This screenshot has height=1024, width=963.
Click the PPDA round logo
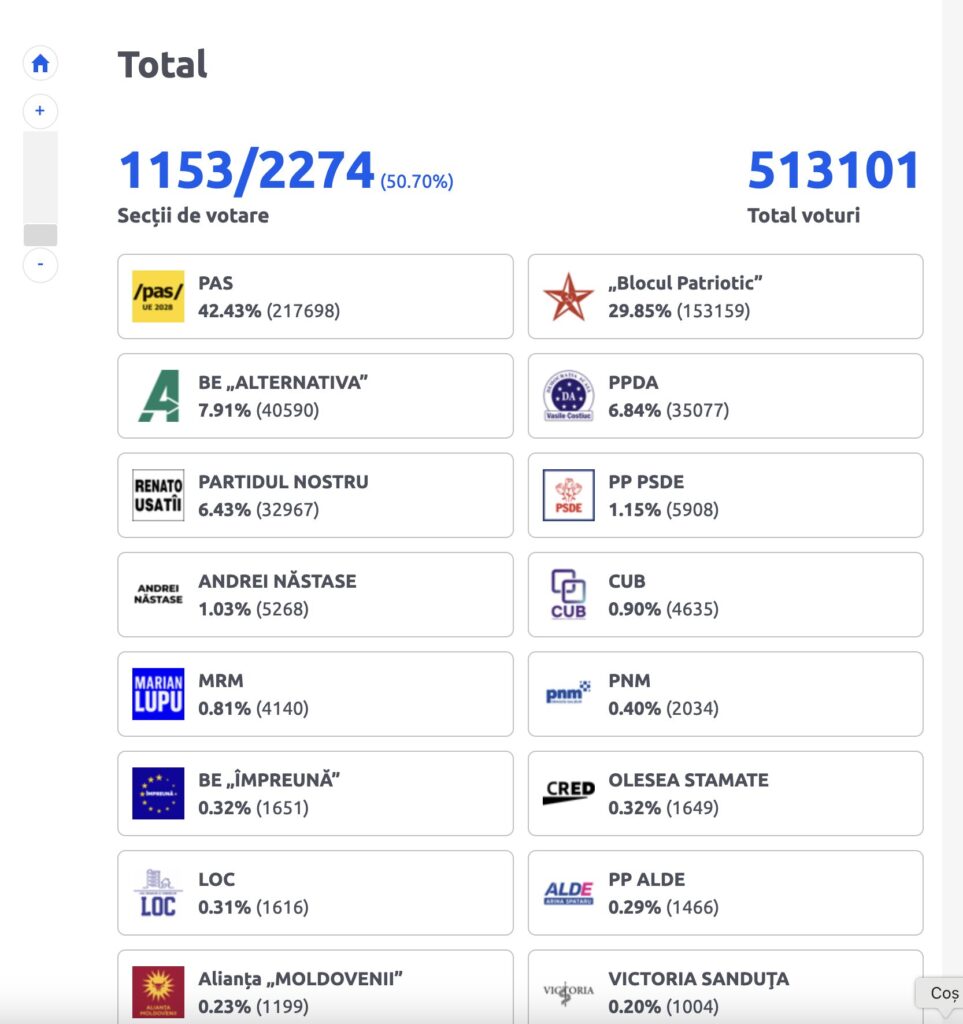click(x=569, y=396)
